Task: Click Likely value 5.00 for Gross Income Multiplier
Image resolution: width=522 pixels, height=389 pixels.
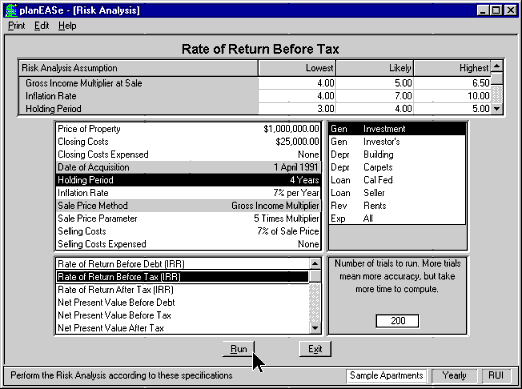Action: coord(375,83)
